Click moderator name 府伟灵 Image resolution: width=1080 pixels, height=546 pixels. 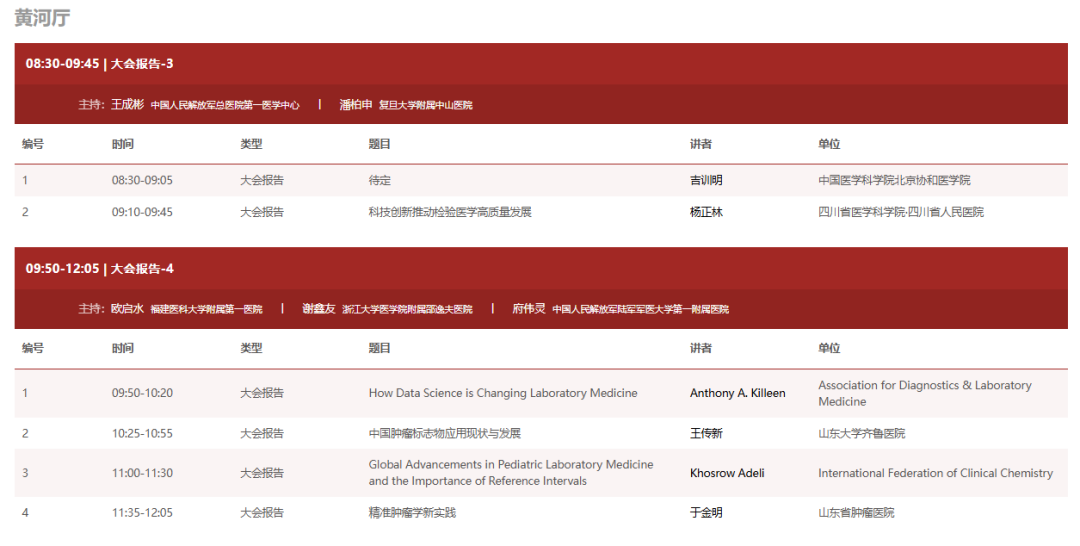point(529,309)
